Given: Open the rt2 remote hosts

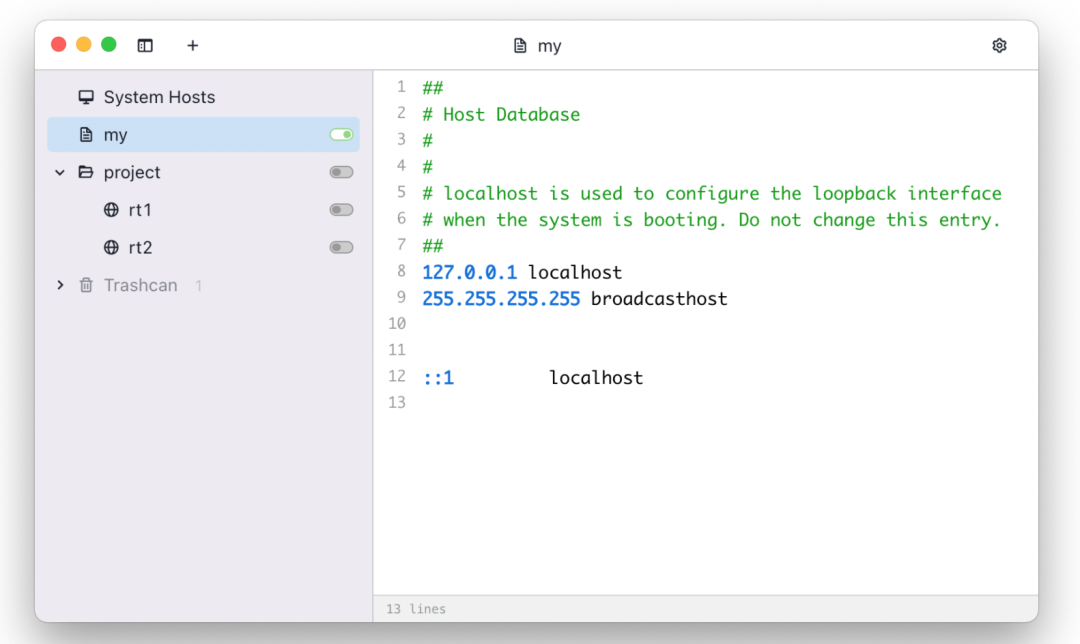Looking at the screenshot, I should point(203,247).
